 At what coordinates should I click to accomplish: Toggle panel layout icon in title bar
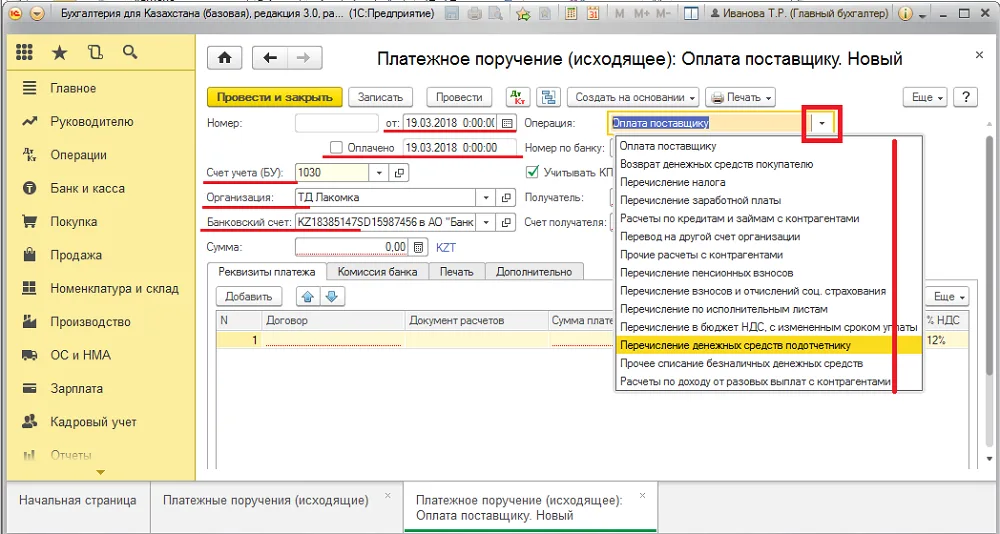[690, 13]
